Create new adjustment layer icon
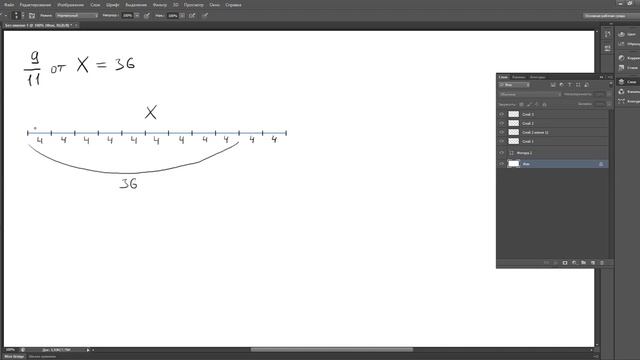This screenshot has height=360, width=640. click(574, 263)
